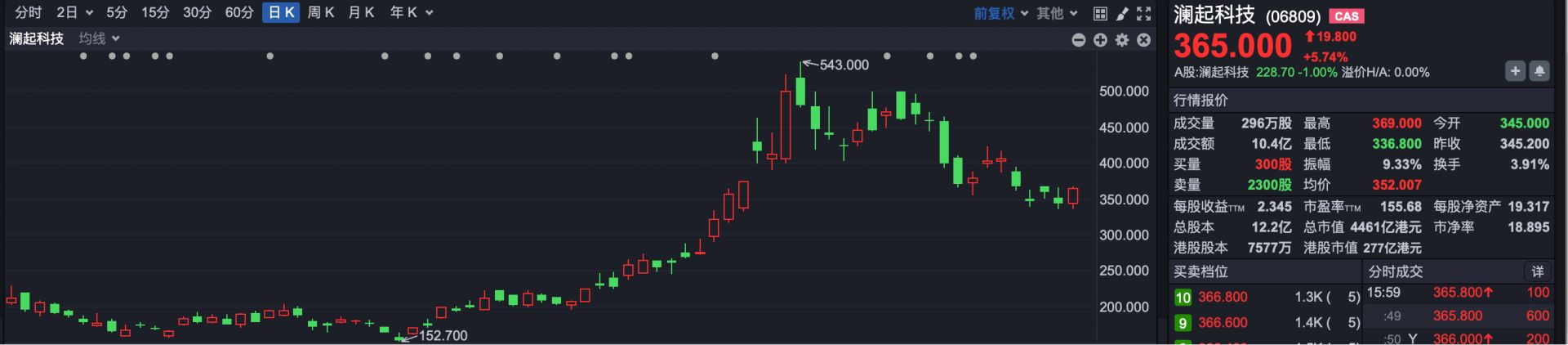
Task: Open chart settings gear
Action: tap(1122, 40)
